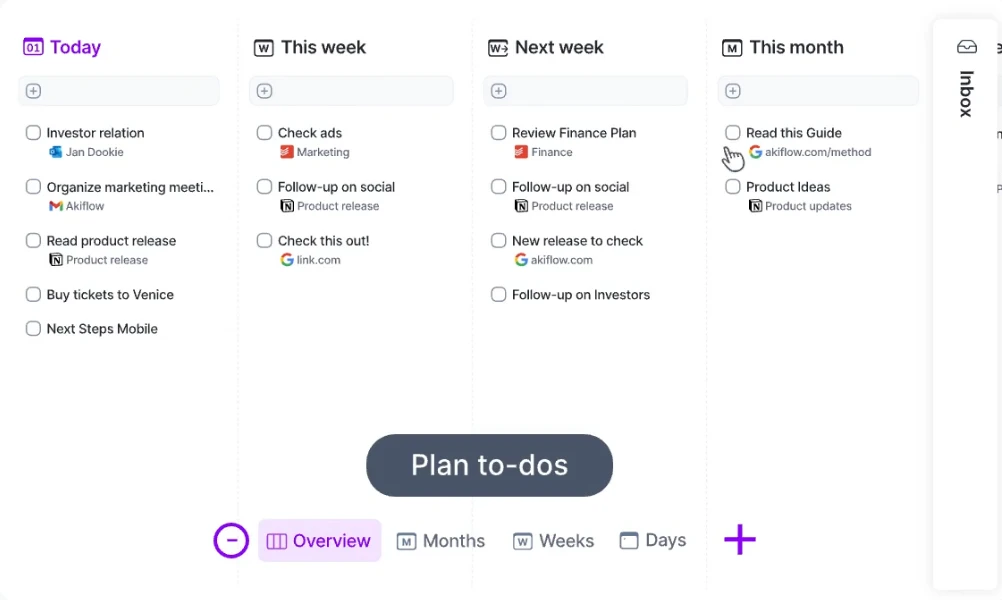This screenshot has height=600, width=1002.
Task: Click the Today calendar icon
Action: tap(32, 46)
